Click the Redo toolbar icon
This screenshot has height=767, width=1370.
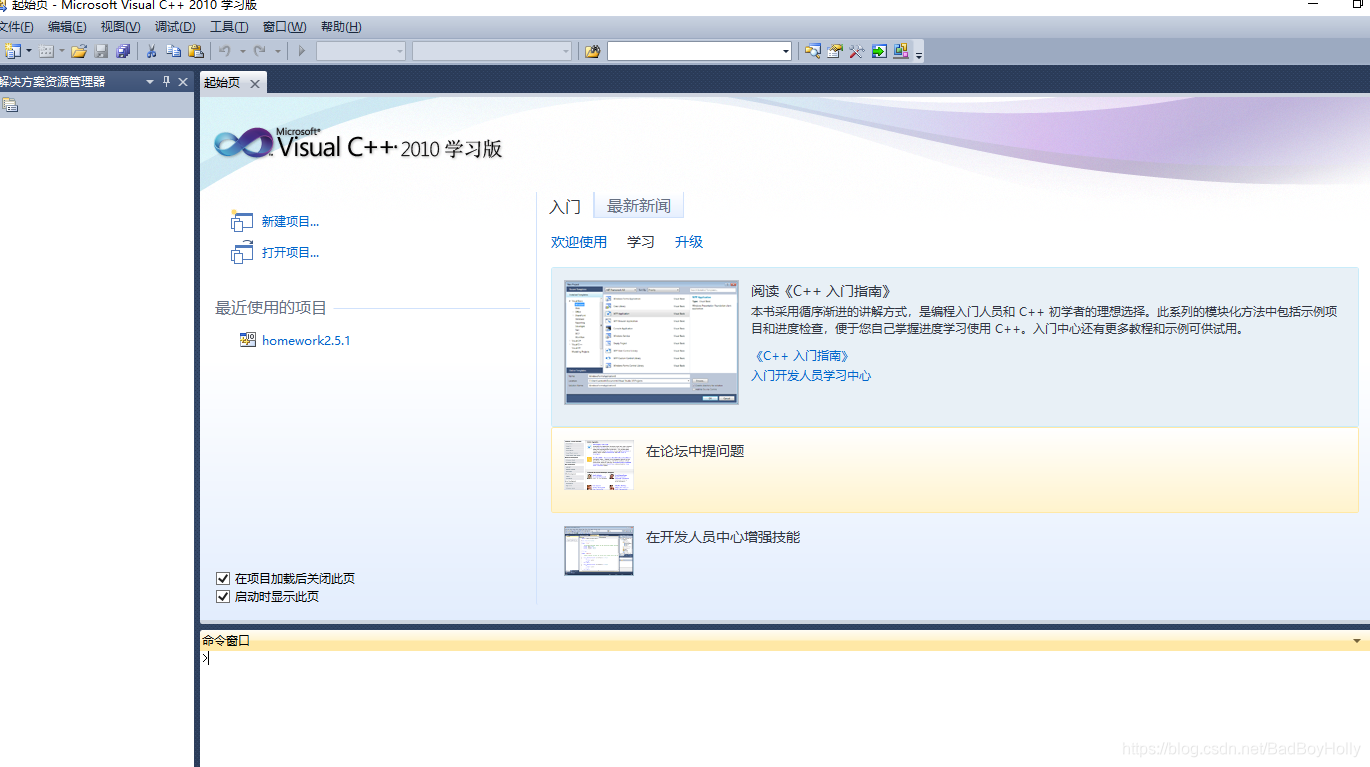click(x=260, y=51)
